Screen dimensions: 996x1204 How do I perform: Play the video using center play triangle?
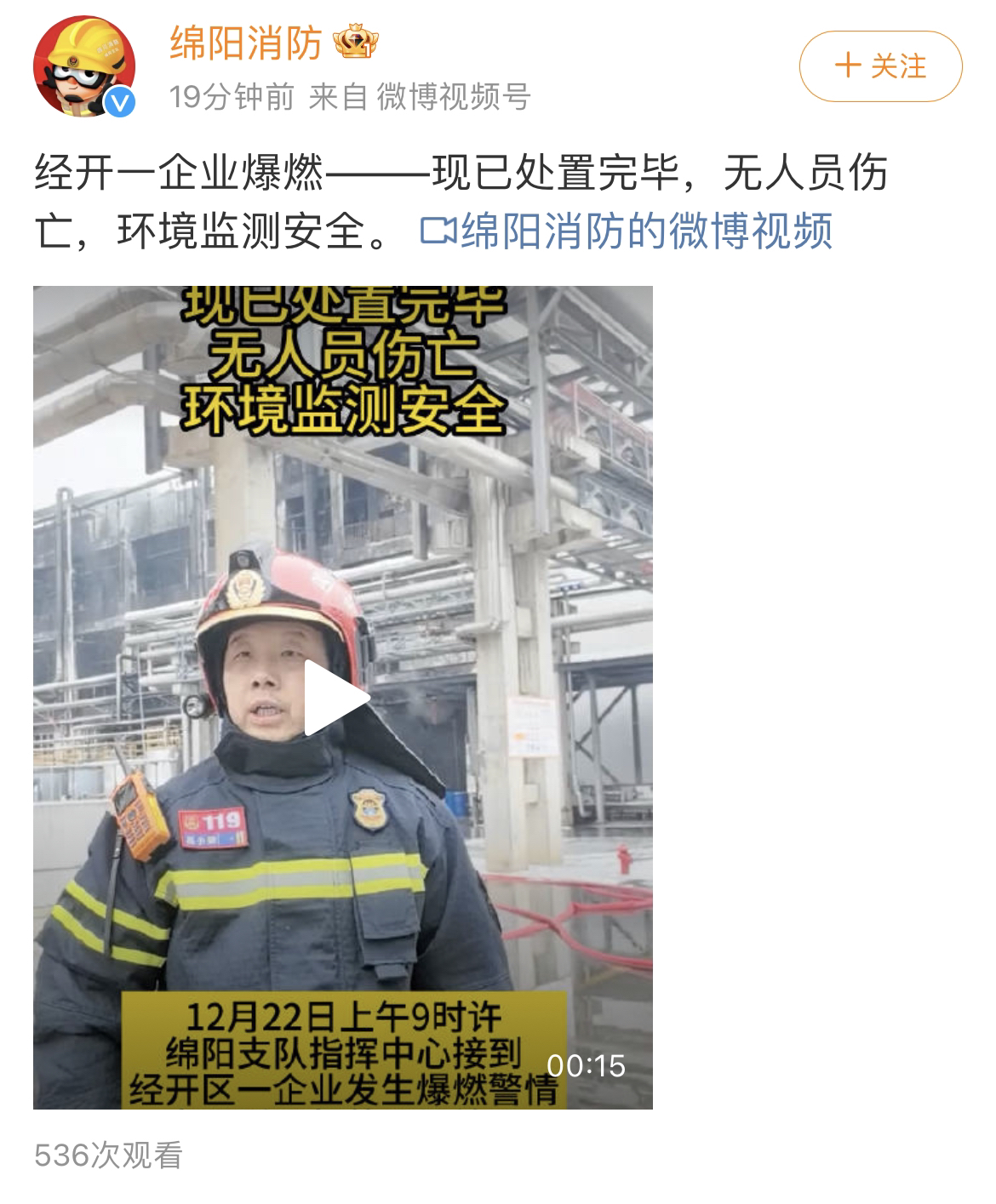[x=337, y=698]
